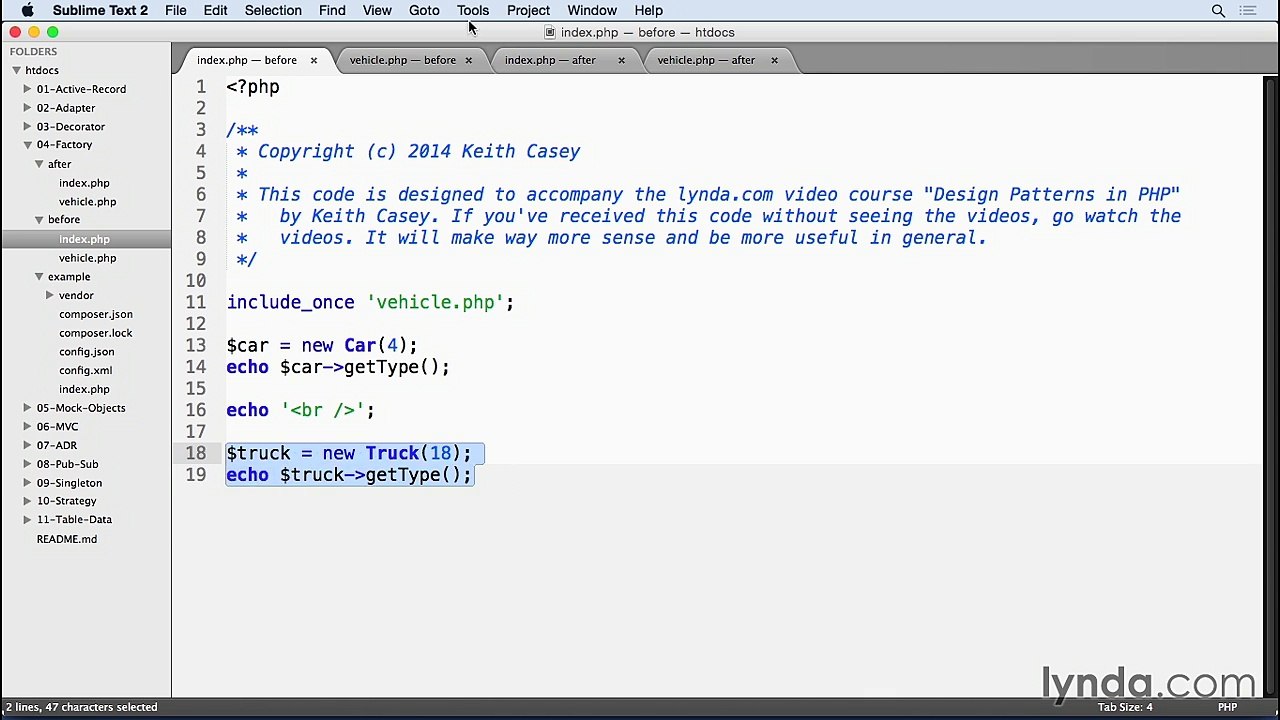Open the Apple menu icon
Screen dimensions: 1280x720
click(27, 10)
